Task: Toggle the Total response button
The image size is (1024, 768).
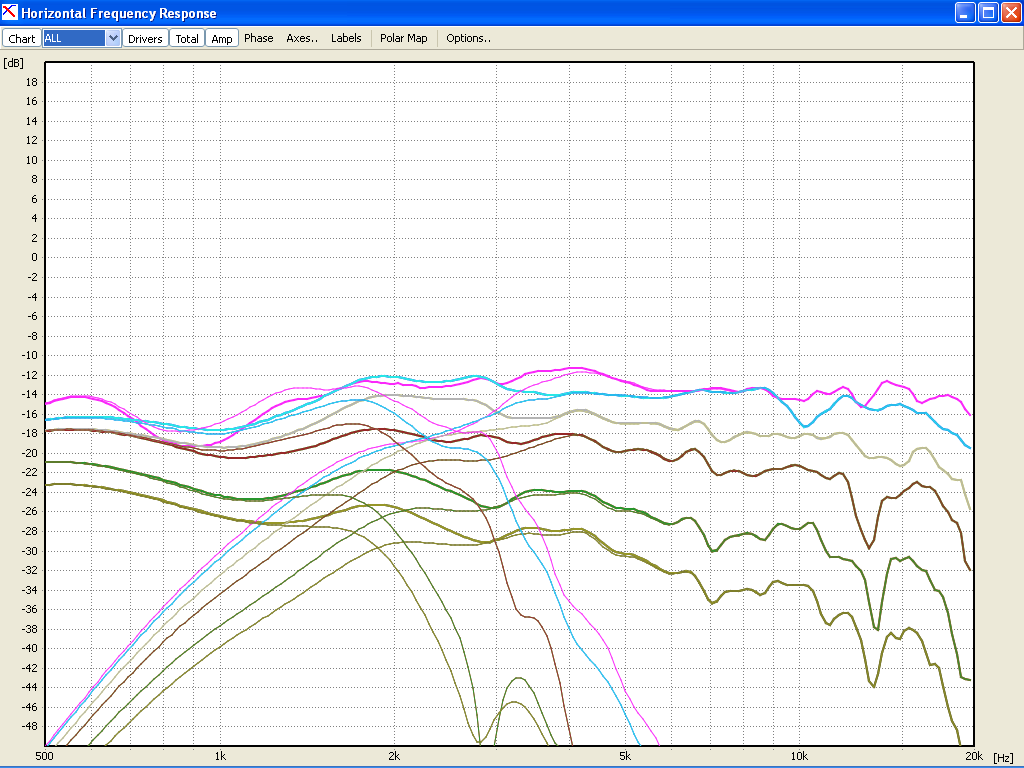Action: pyautogui.click(x=187, y=39)
